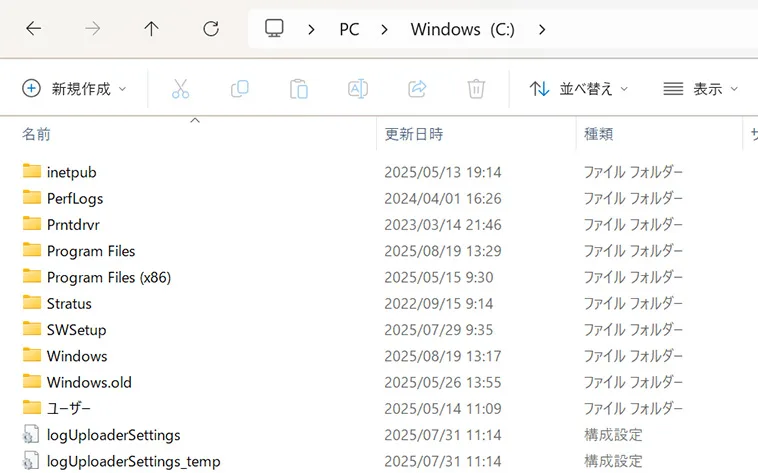Refresh the current folder view

[x=210, y=29]
